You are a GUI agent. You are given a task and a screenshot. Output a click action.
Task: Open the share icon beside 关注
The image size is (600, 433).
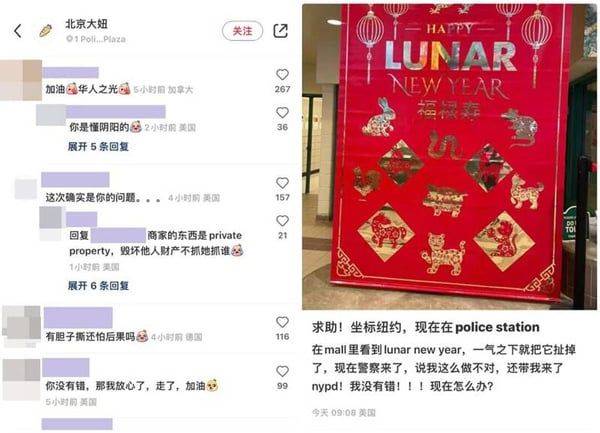280,31
